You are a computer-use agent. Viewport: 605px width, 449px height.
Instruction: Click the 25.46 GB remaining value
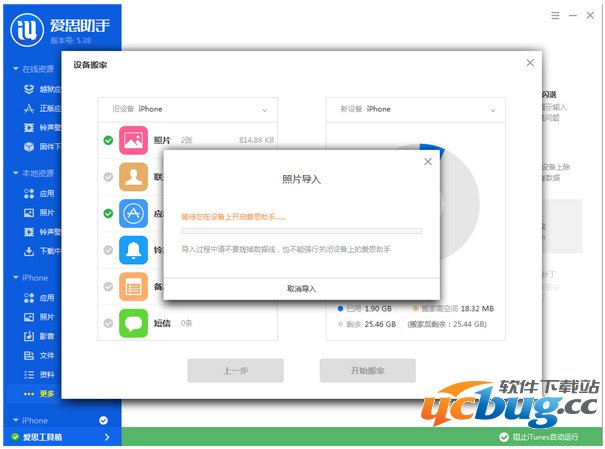(x=380, y=324)
